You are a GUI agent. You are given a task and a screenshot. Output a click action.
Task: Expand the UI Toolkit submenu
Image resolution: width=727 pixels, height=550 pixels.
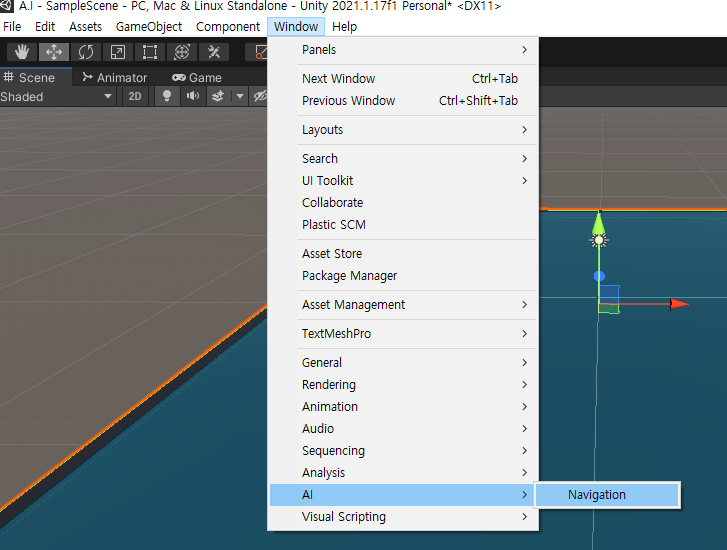(403, 180)
